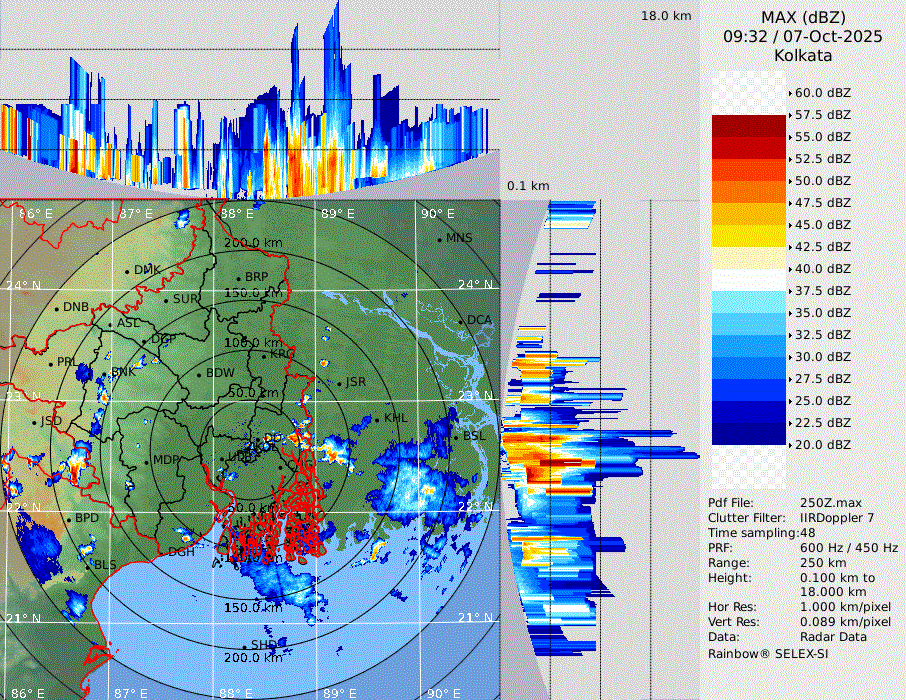Viewport: 906px width, 700px height.
Task: Click the MNS station marker
Action: tap(439, 239)
